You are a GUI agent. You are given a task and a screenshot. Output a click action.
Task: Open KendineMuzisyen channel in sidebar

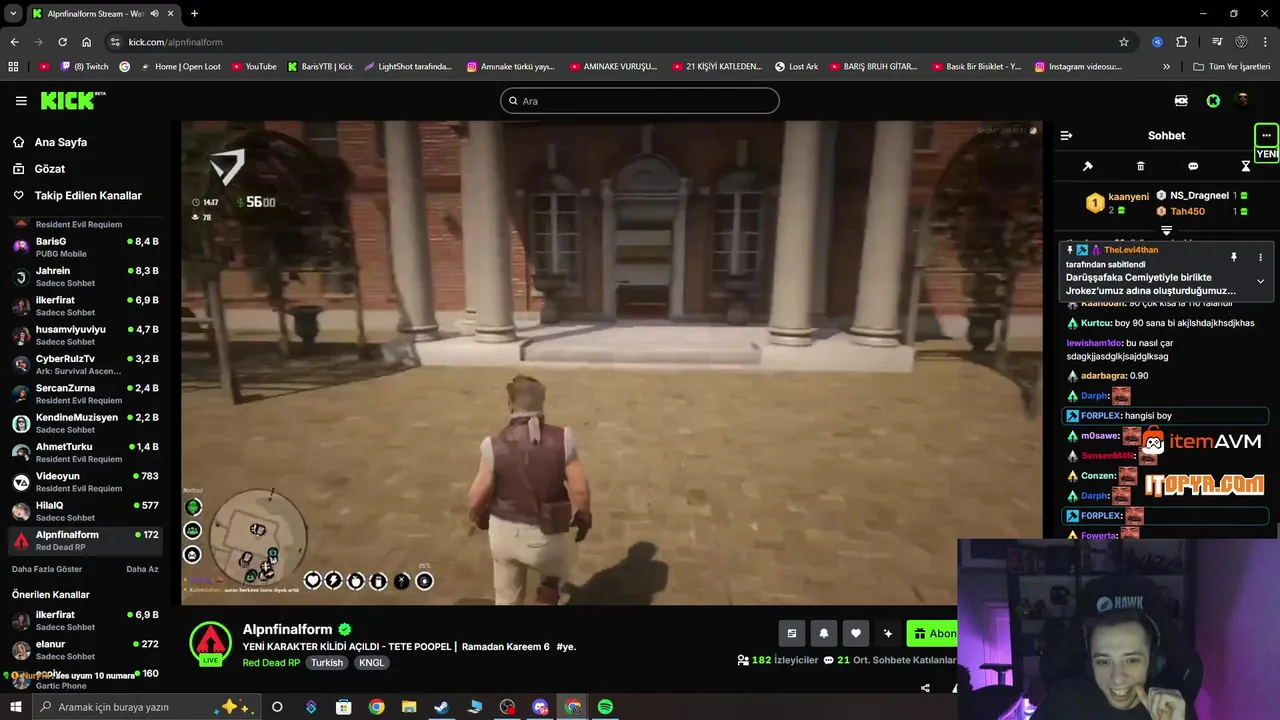point(85,423)
